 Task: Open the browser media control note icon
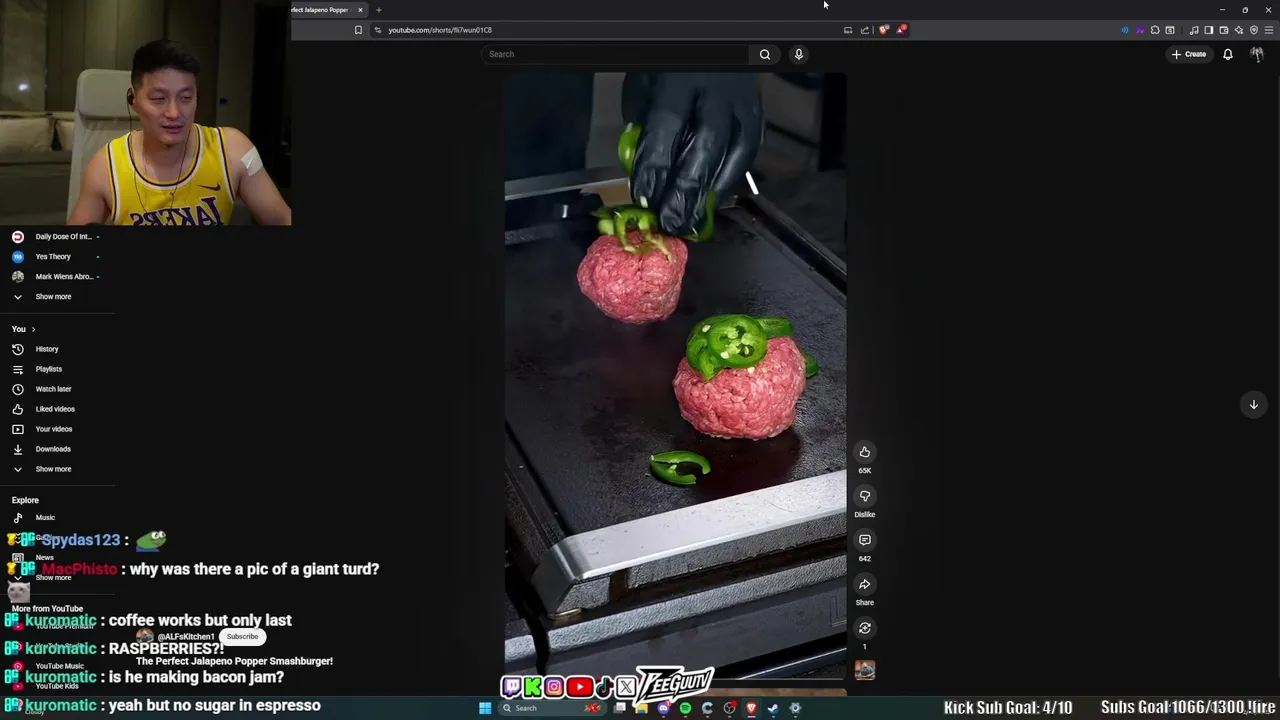coord(1194,30)
